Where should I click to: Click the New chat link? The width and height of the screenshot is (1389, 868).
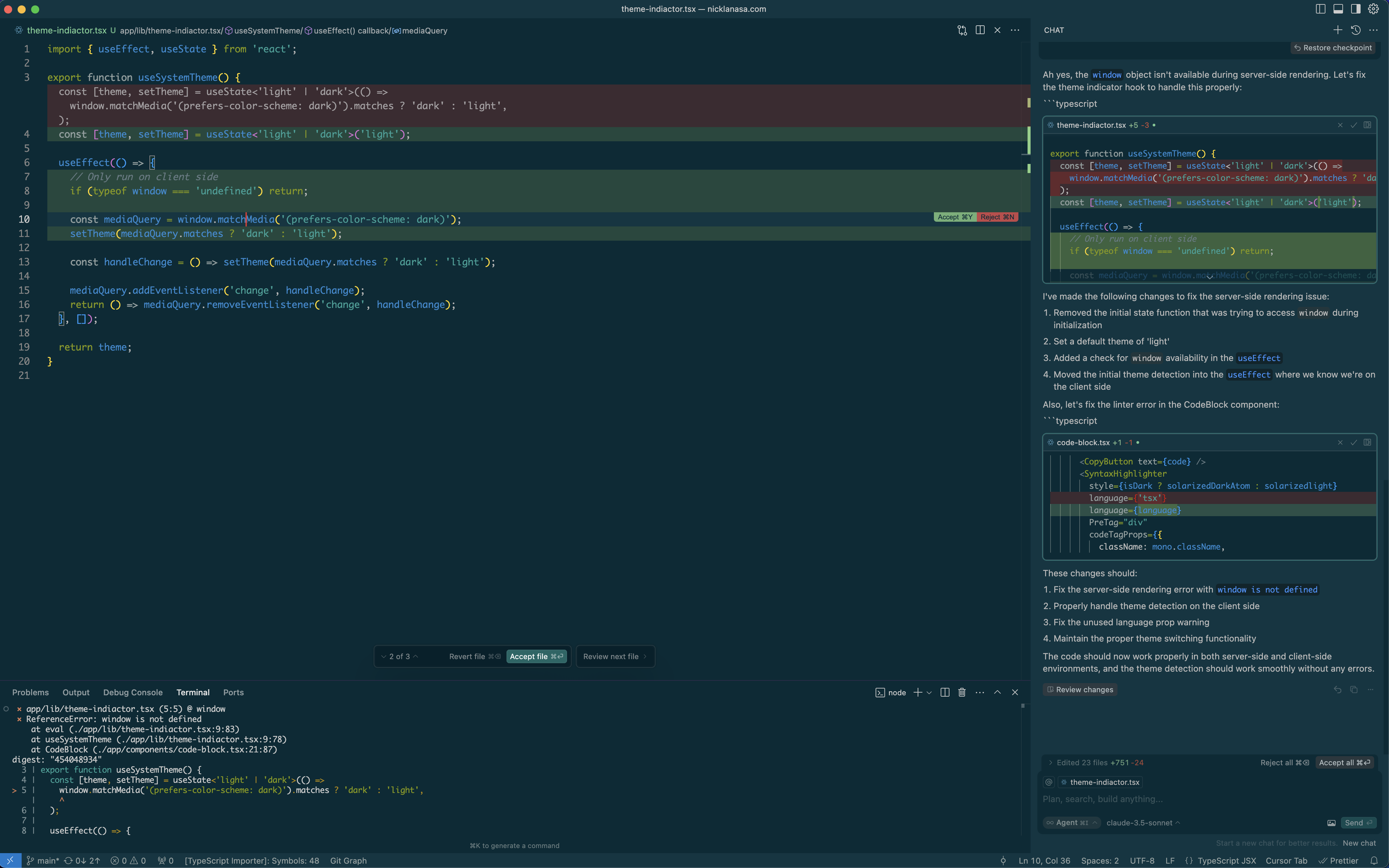pyautogui.click(x=1359, y=843)
